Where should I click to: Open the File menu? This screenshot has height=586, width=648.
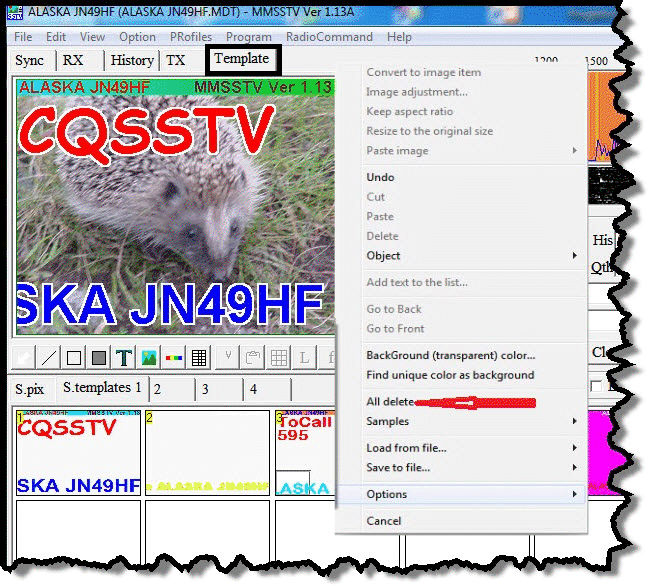click(x=23, y=37)
